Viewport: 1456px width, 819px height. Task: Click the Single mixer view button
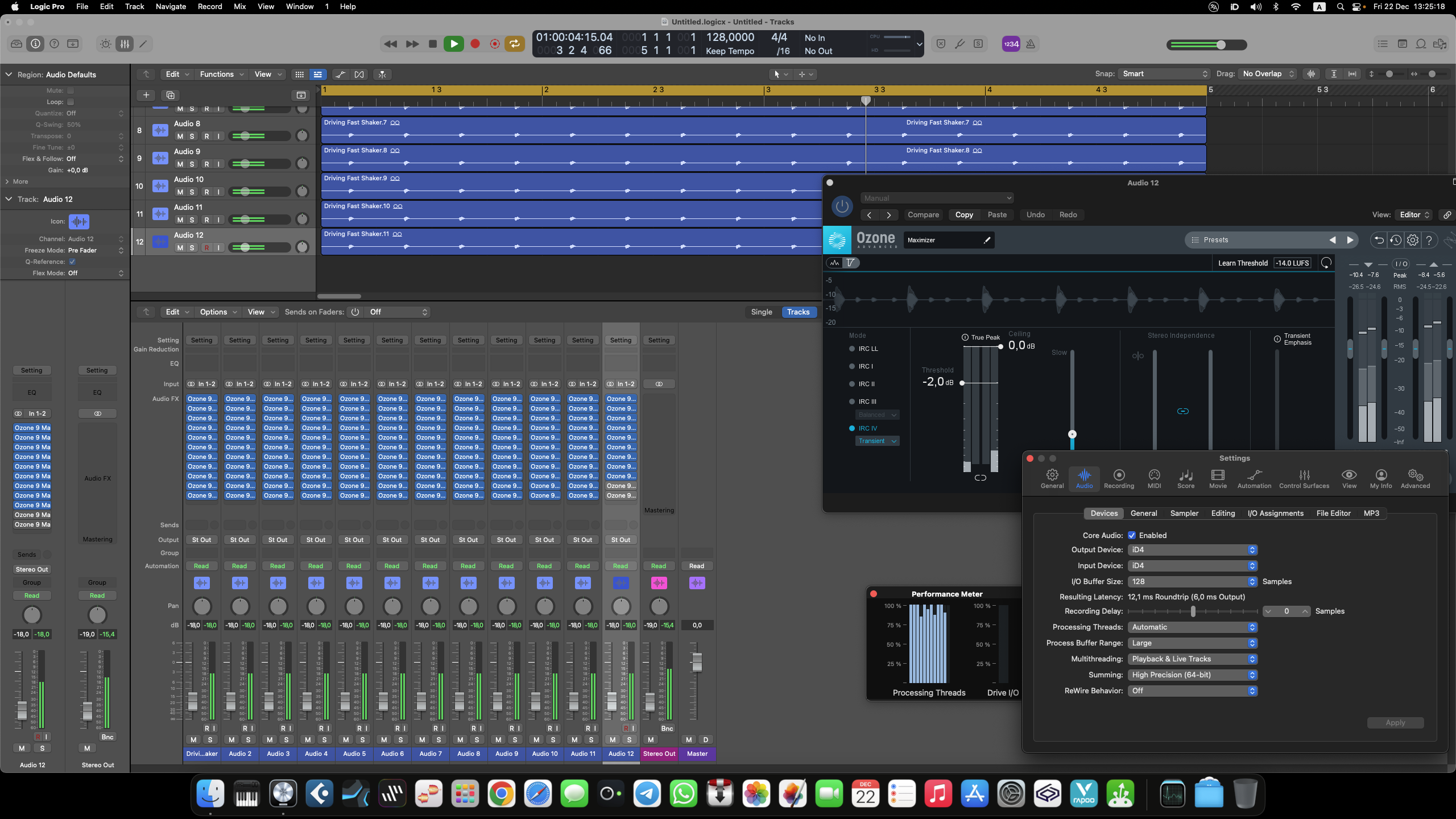(761, 312)
